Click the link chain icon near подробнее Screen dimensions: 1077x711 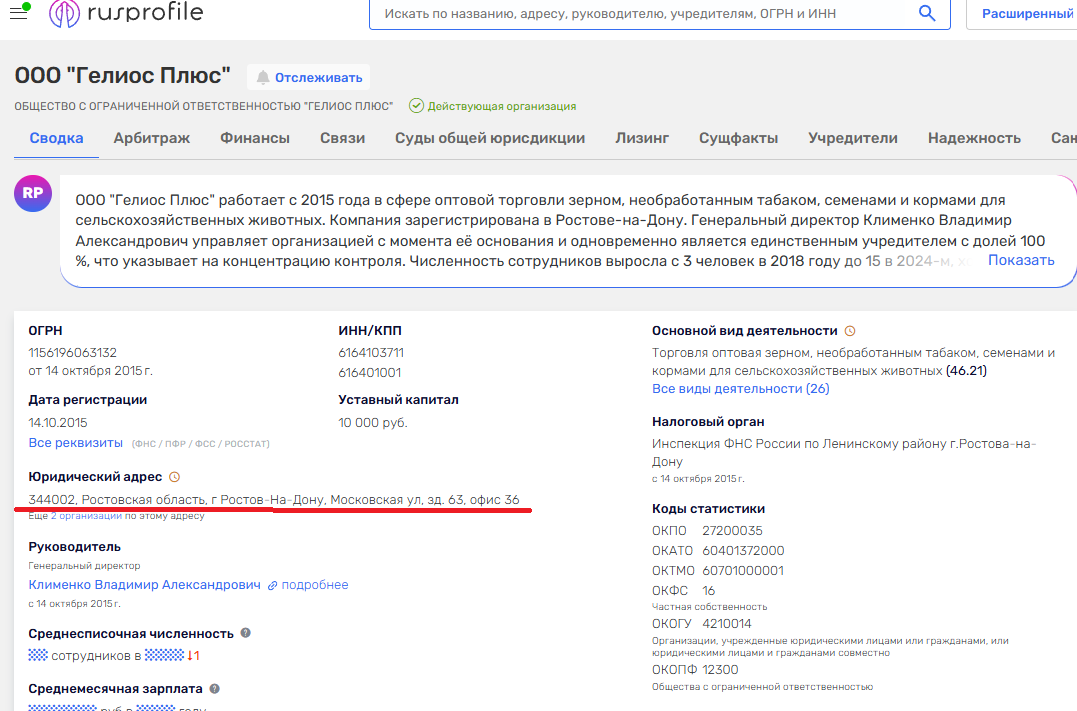[x=273, y=585]
